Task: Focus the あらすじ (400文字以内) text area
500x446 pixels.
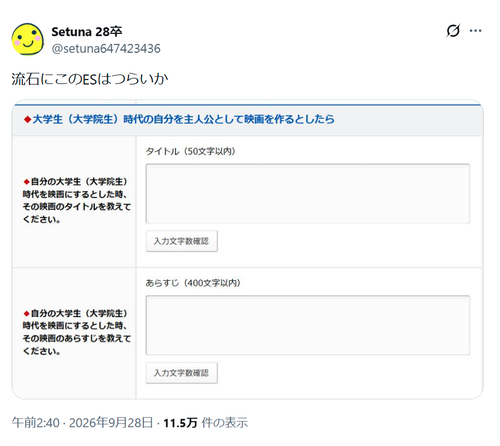Action: pos(308,325)
